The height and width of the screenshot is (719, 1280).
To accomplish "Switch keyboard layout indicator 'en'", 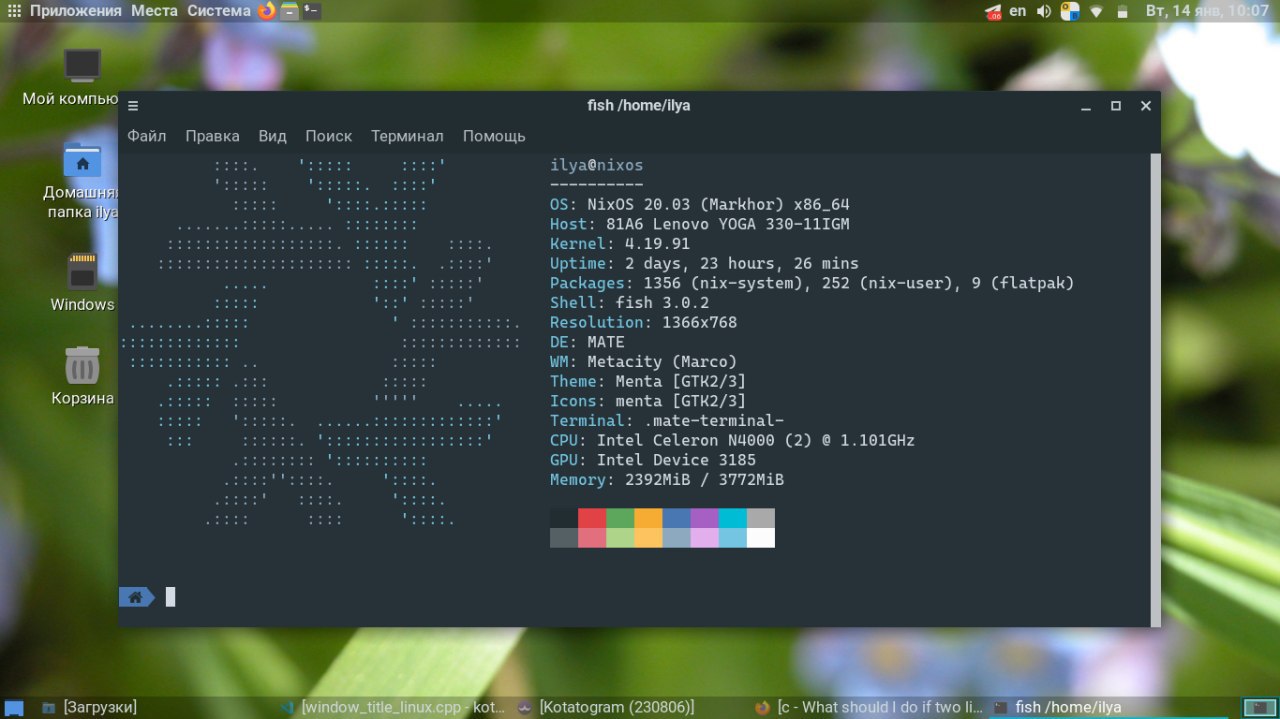I will click(1018, 11).
